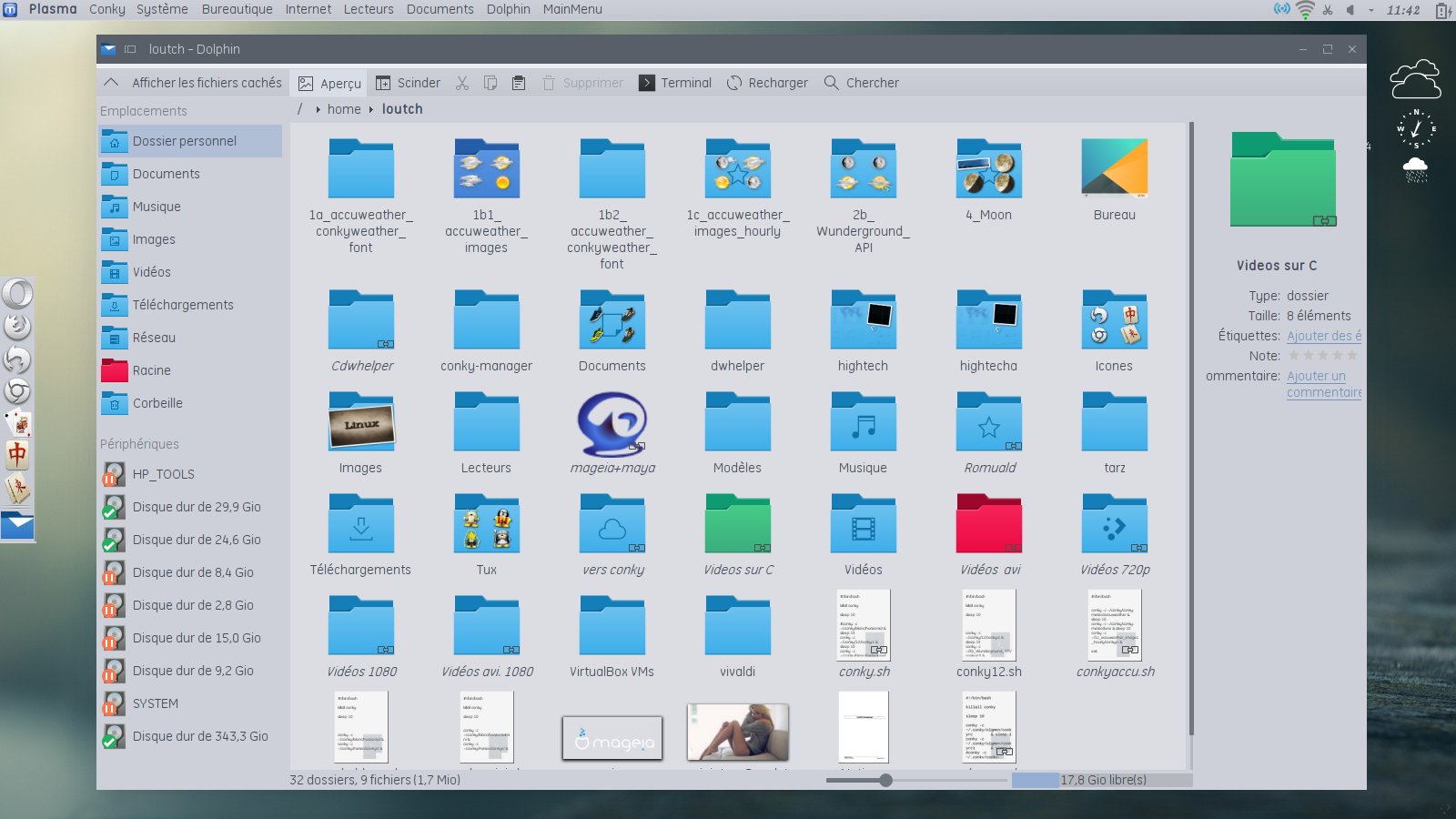Open Internet menu in top panel

pos(308,9)
